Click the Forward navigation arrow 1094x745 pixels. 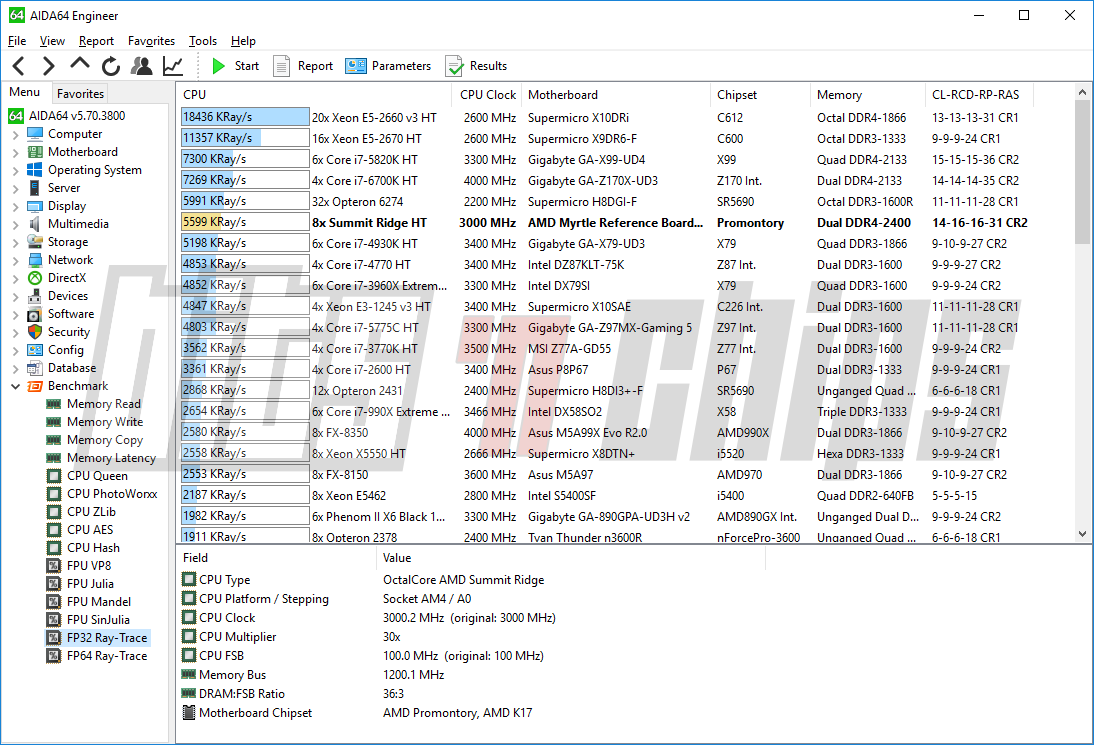[x=48, y=66]
